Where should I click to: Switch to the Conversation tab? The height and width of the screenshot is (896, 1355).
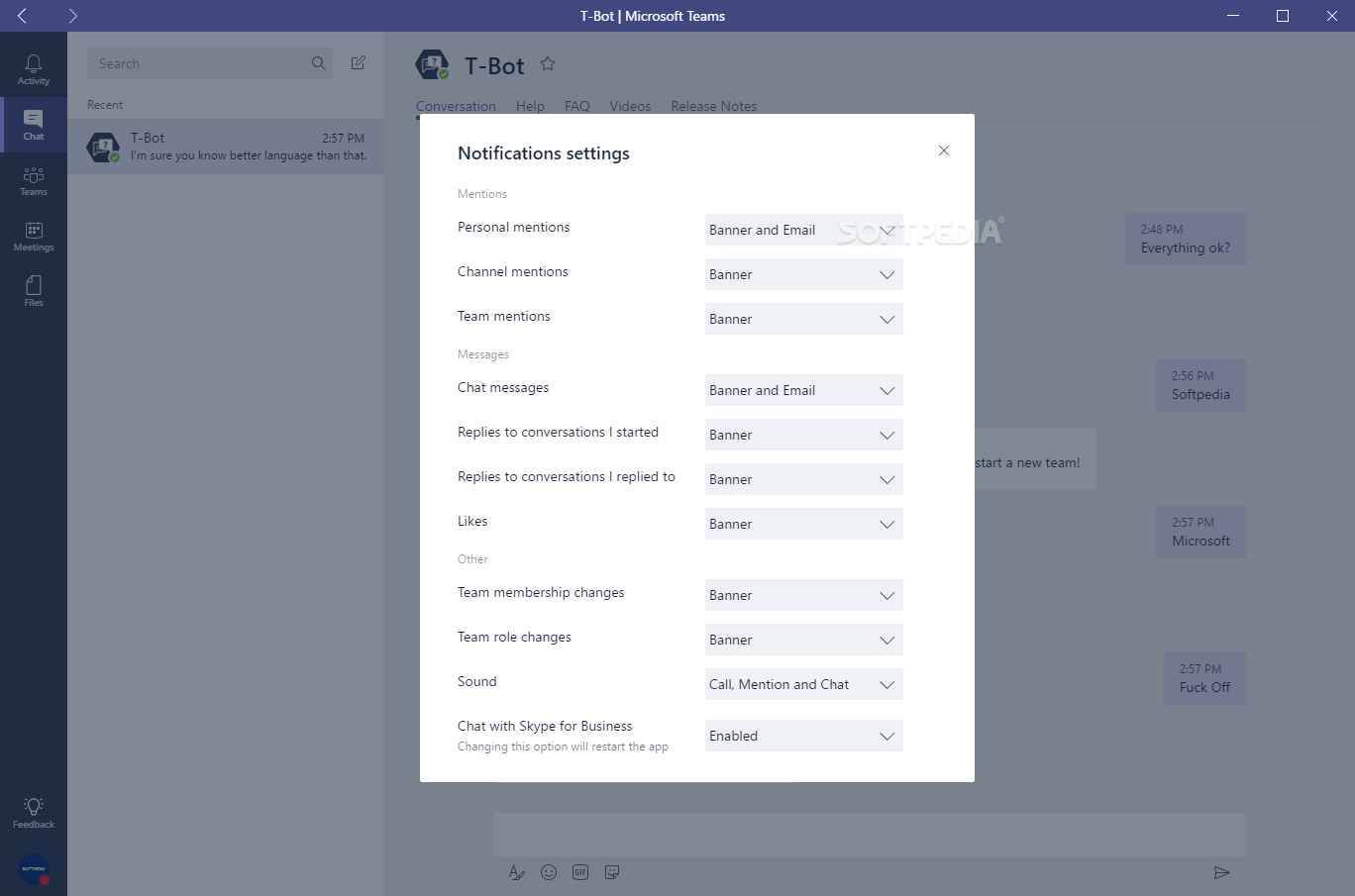pyautogui.click(x=456, y=106)
